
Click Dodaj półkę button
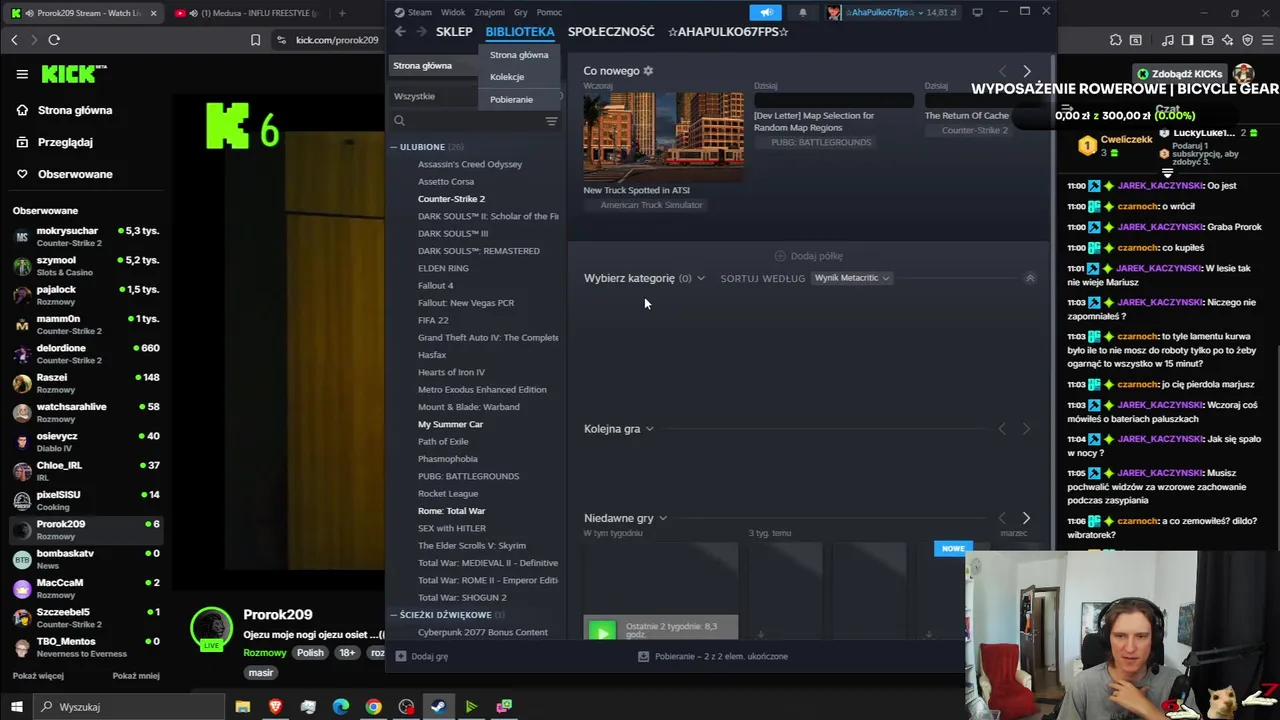[x=808, y=256]
